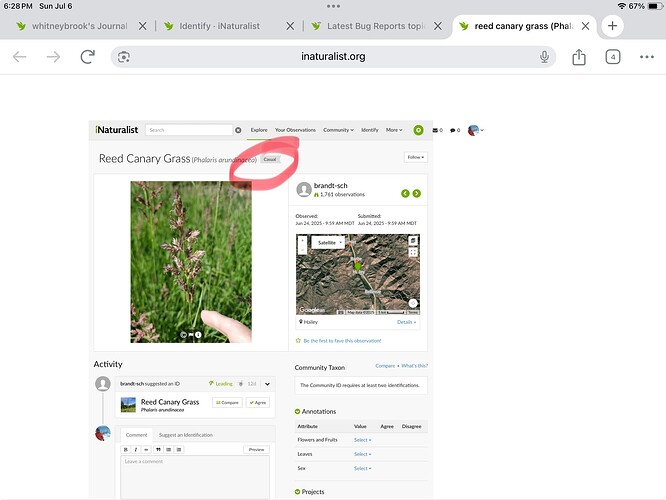
Task: Go to previous observation with green left arrow
Action: (x=405, y=193)
